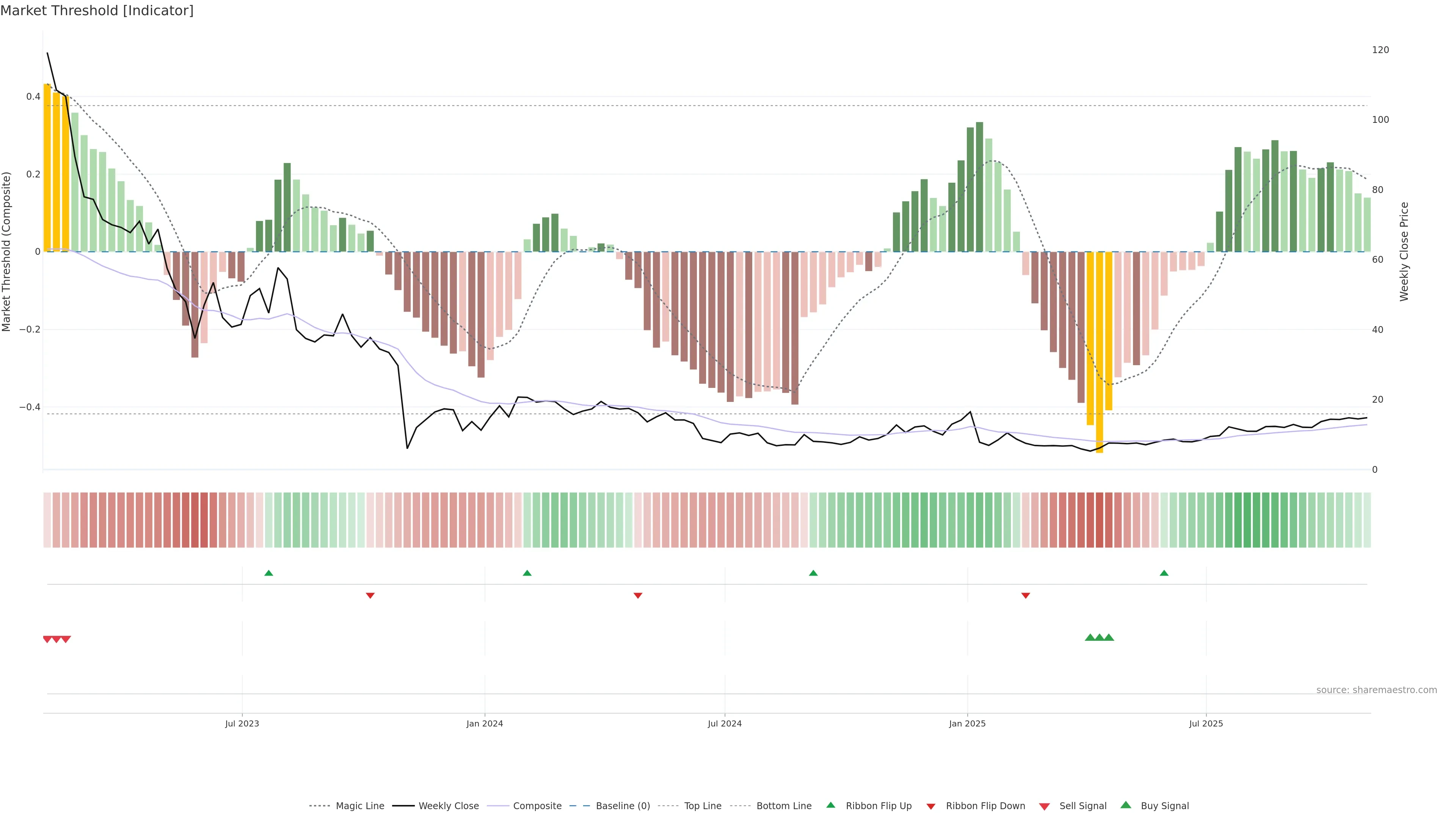Click the Buy Signal legend marker

pyautogui.click(x=1126, y=805)
